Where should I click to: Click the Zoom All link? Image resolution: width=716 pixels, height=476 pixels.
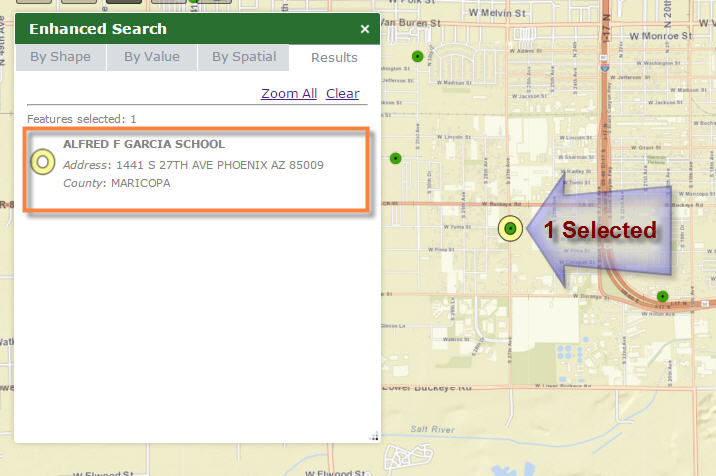(x=289, y=93)
